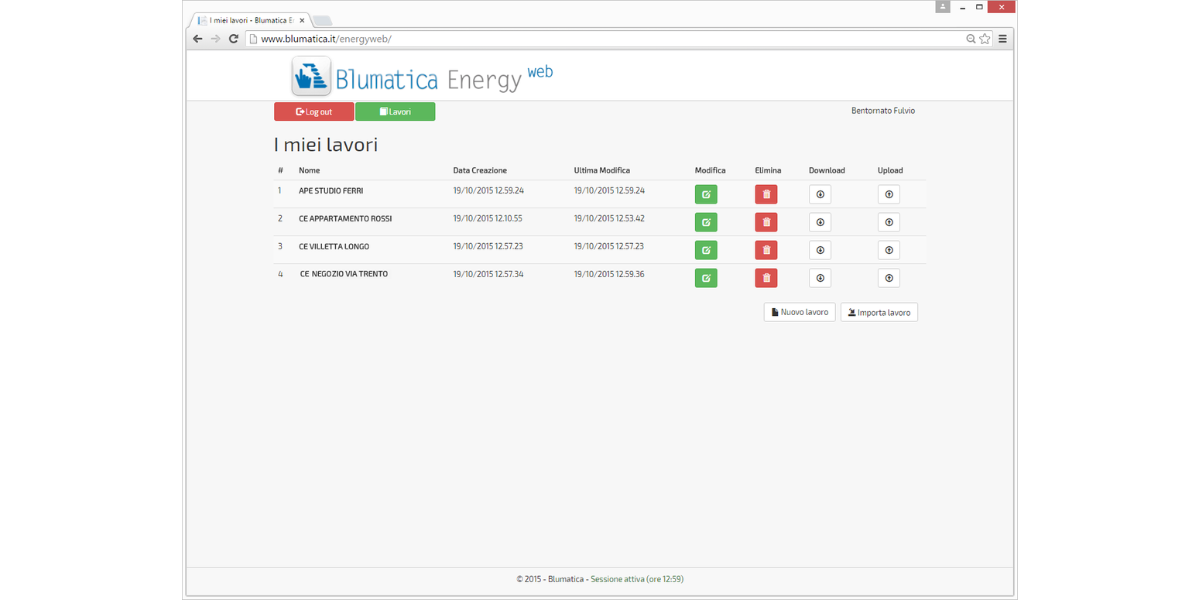1200x600 pixels.
Task: Remove the CE NEGOZIO VIA TRENTO job
Action: tap(766, 278)
